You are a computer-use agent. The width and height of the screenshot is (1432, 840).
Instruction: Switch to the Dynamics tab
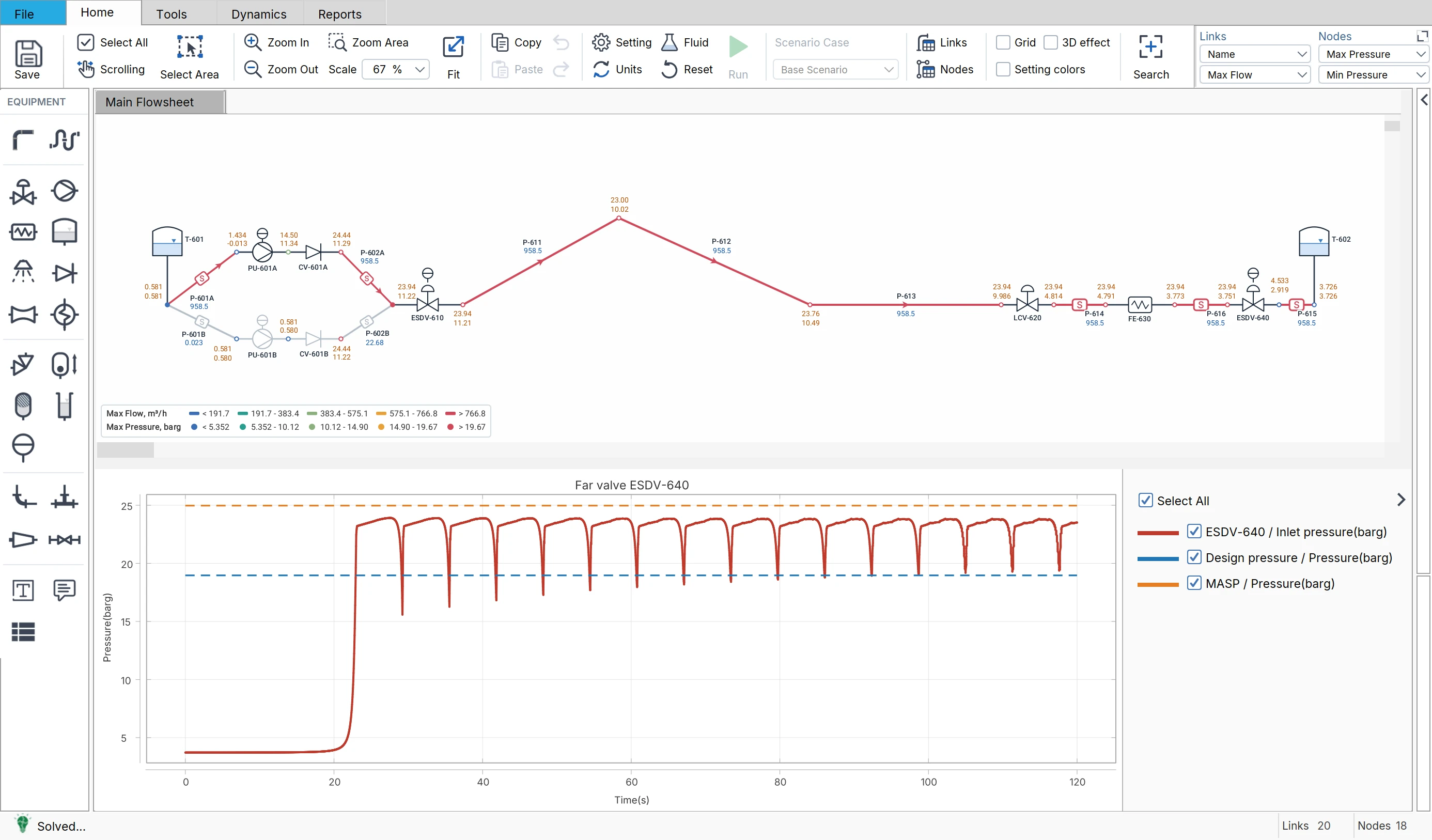click(258, 13)
